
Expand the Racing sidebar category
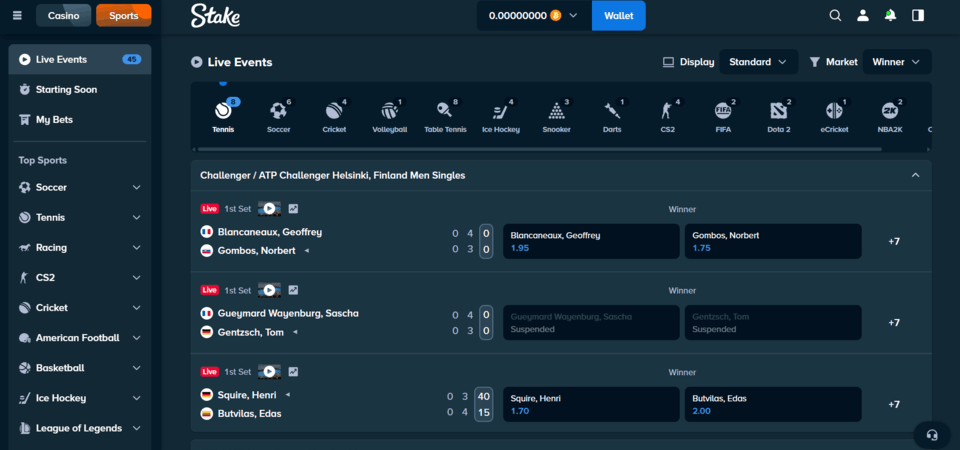[137, 247]
